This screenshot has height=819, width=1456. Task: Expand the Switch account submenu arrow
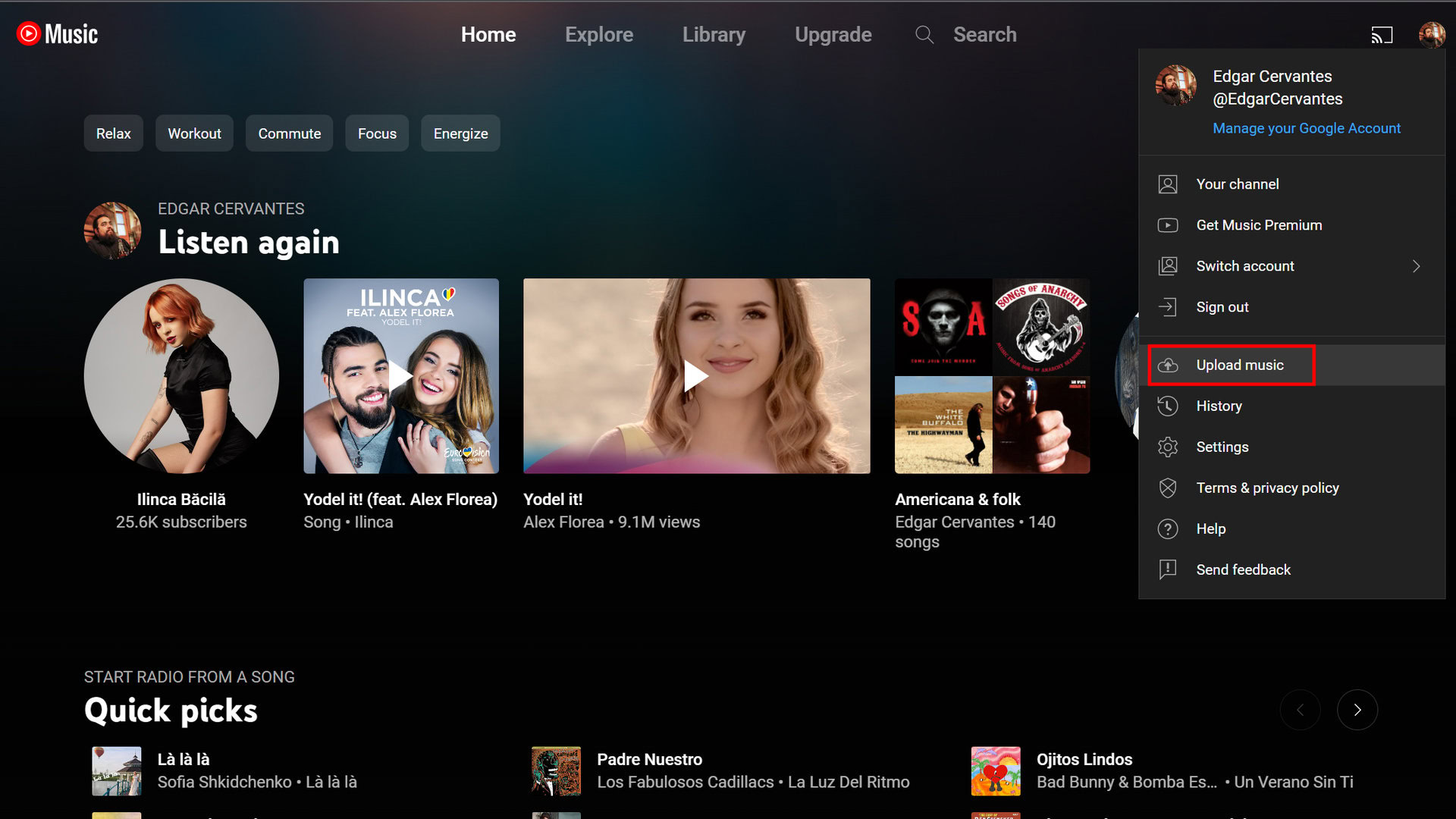pos(1416,266)
